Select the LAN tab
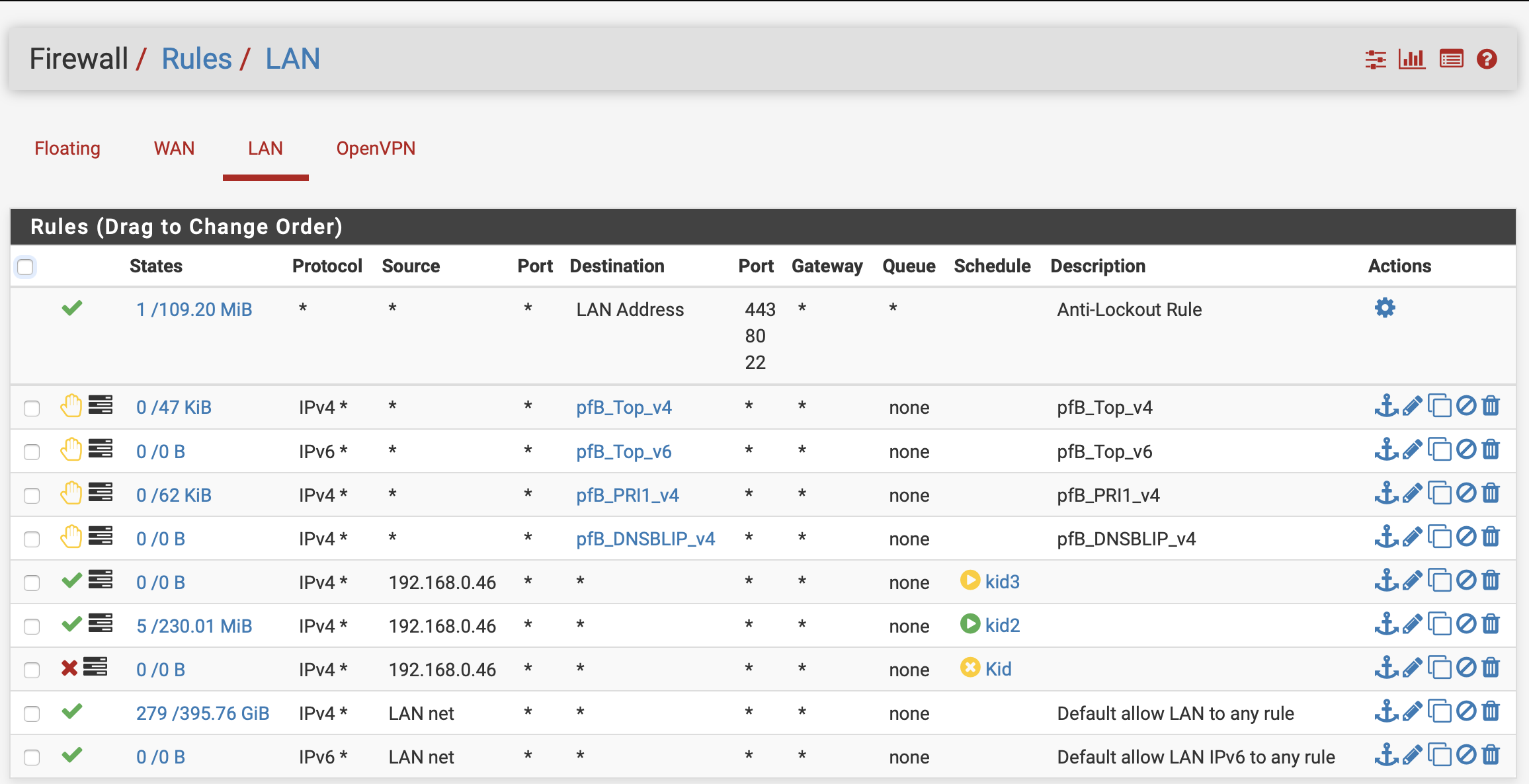The image size is (1529, 784). pos(265,148)
